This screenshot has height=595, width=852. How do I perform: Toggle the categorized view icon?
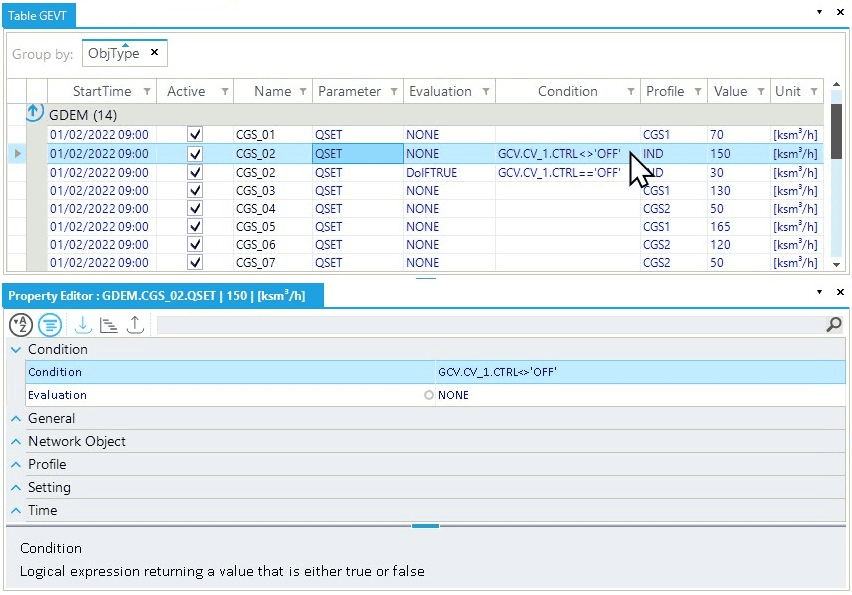pos(50,325)
